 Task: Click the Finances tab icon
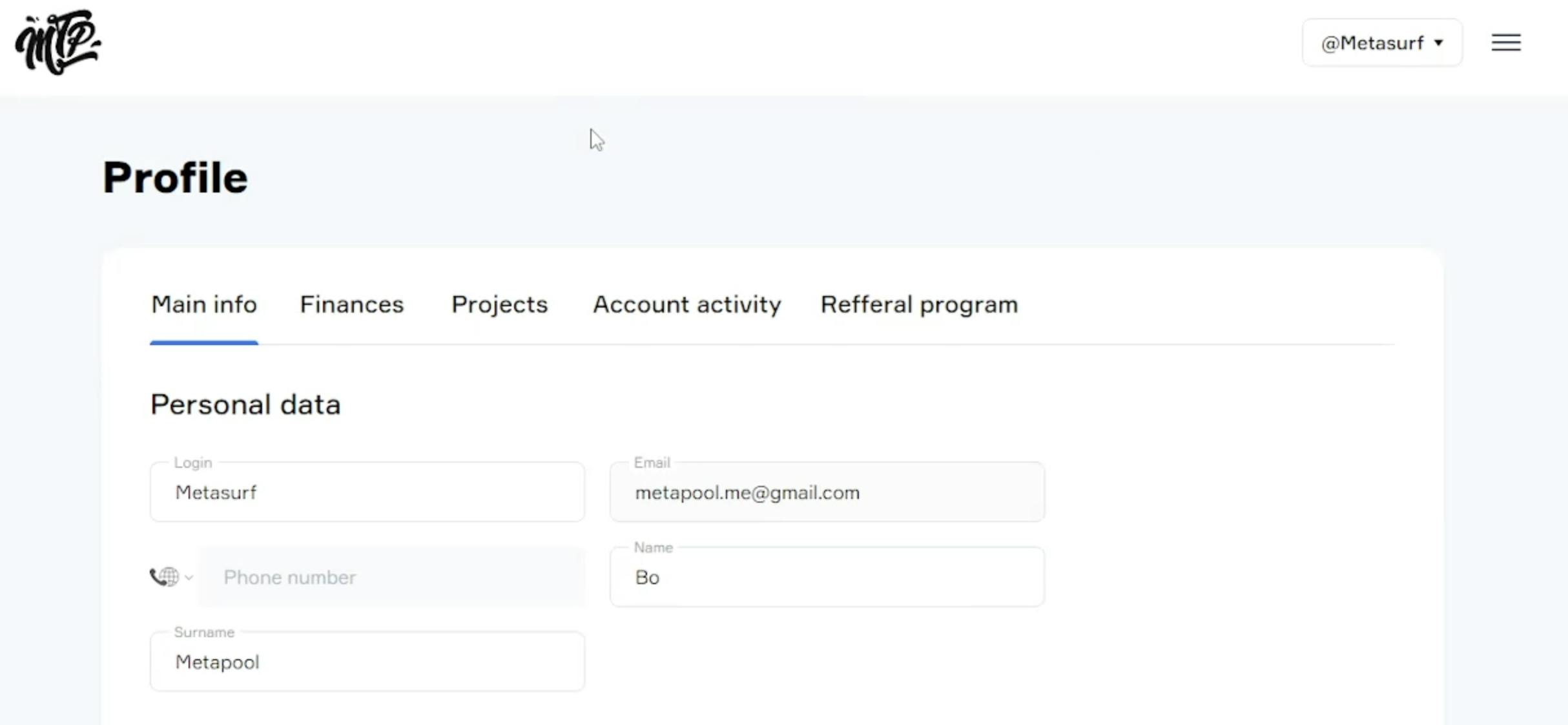352,304
